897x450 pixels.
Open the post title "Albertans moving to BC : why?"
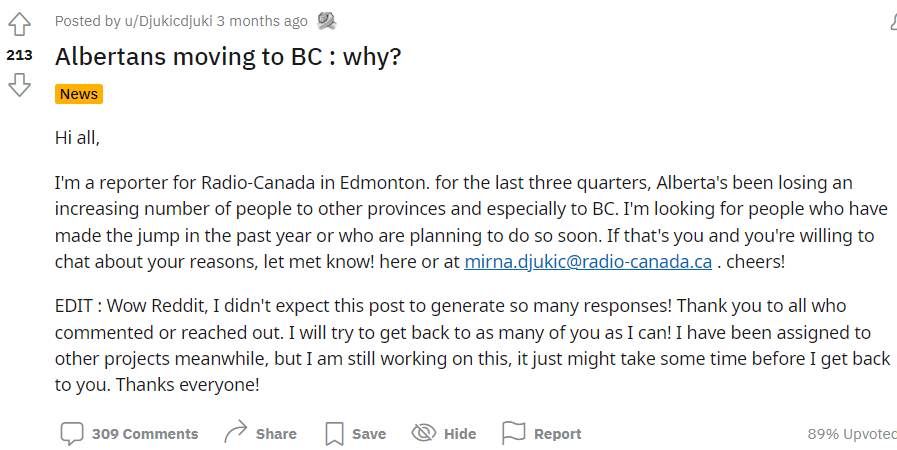(228, 56)
